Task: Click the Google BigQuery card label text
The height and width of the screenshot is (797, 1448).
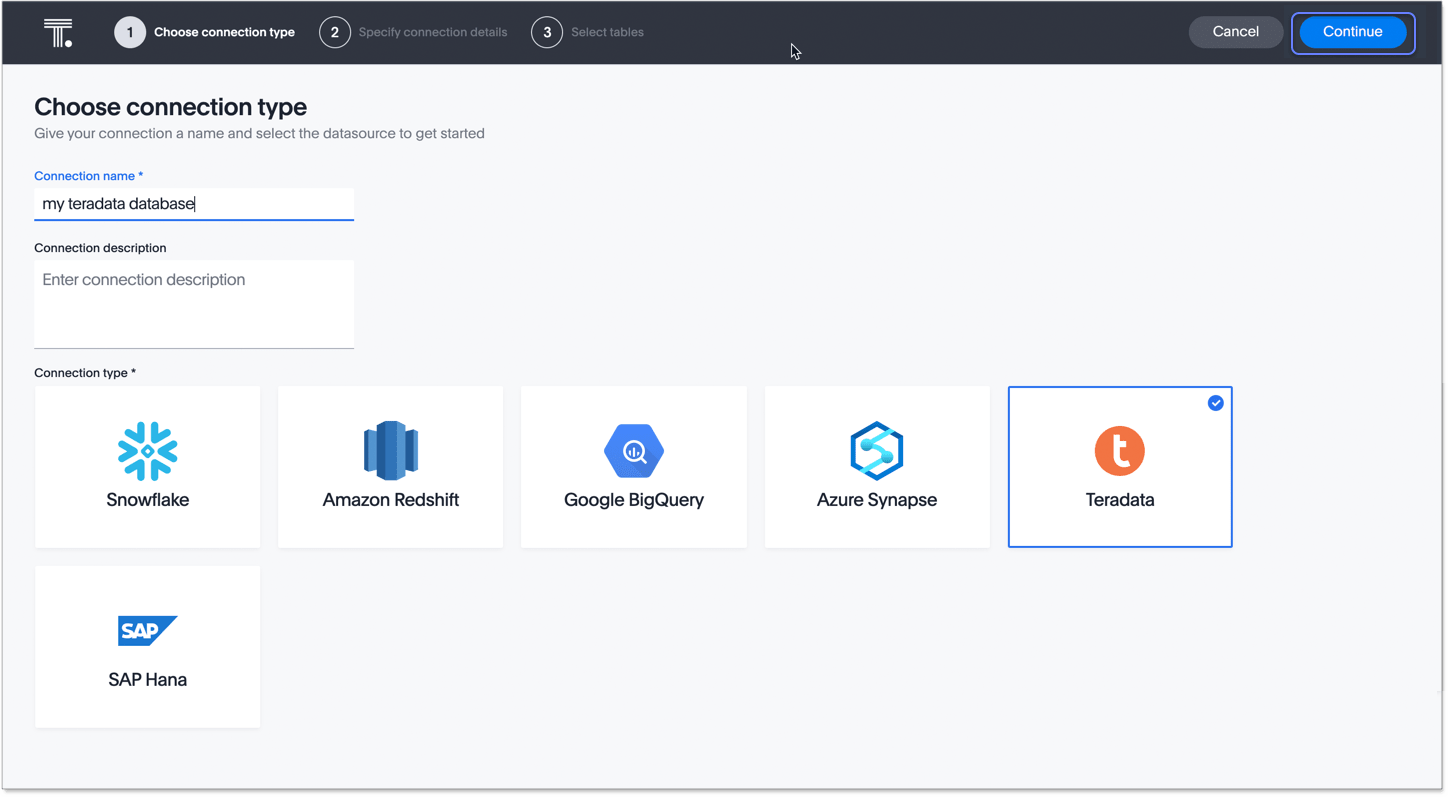Action: coord(634,500)
